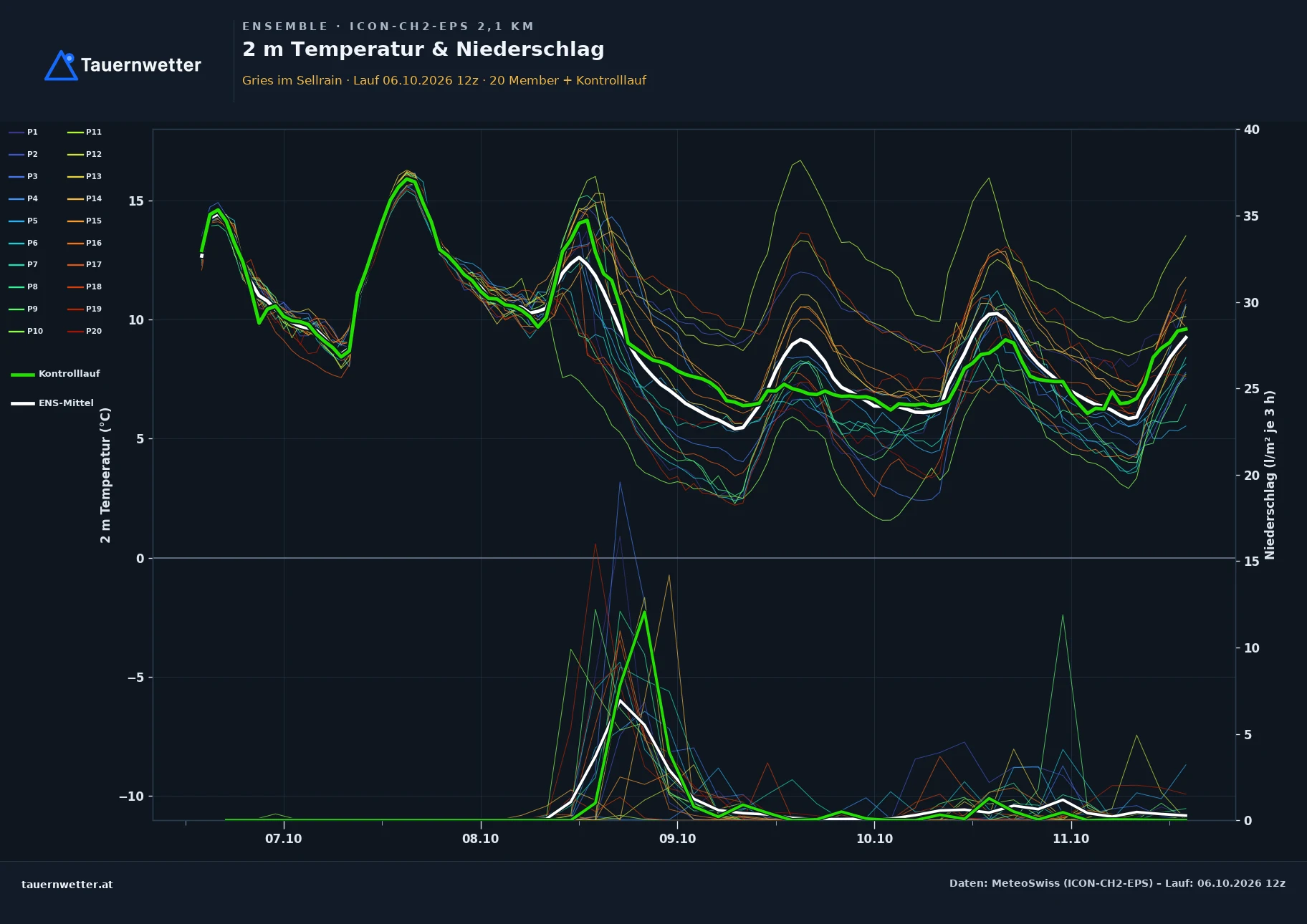Click the 10.10 date axis label
The image size is (1307, 924).
click(874, 839)
